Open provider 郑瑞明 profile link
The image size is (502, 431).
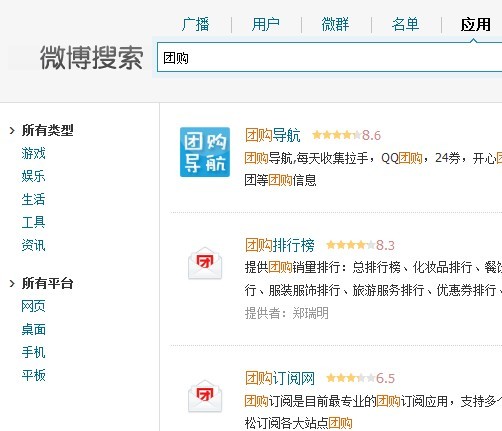click(310, 313)
